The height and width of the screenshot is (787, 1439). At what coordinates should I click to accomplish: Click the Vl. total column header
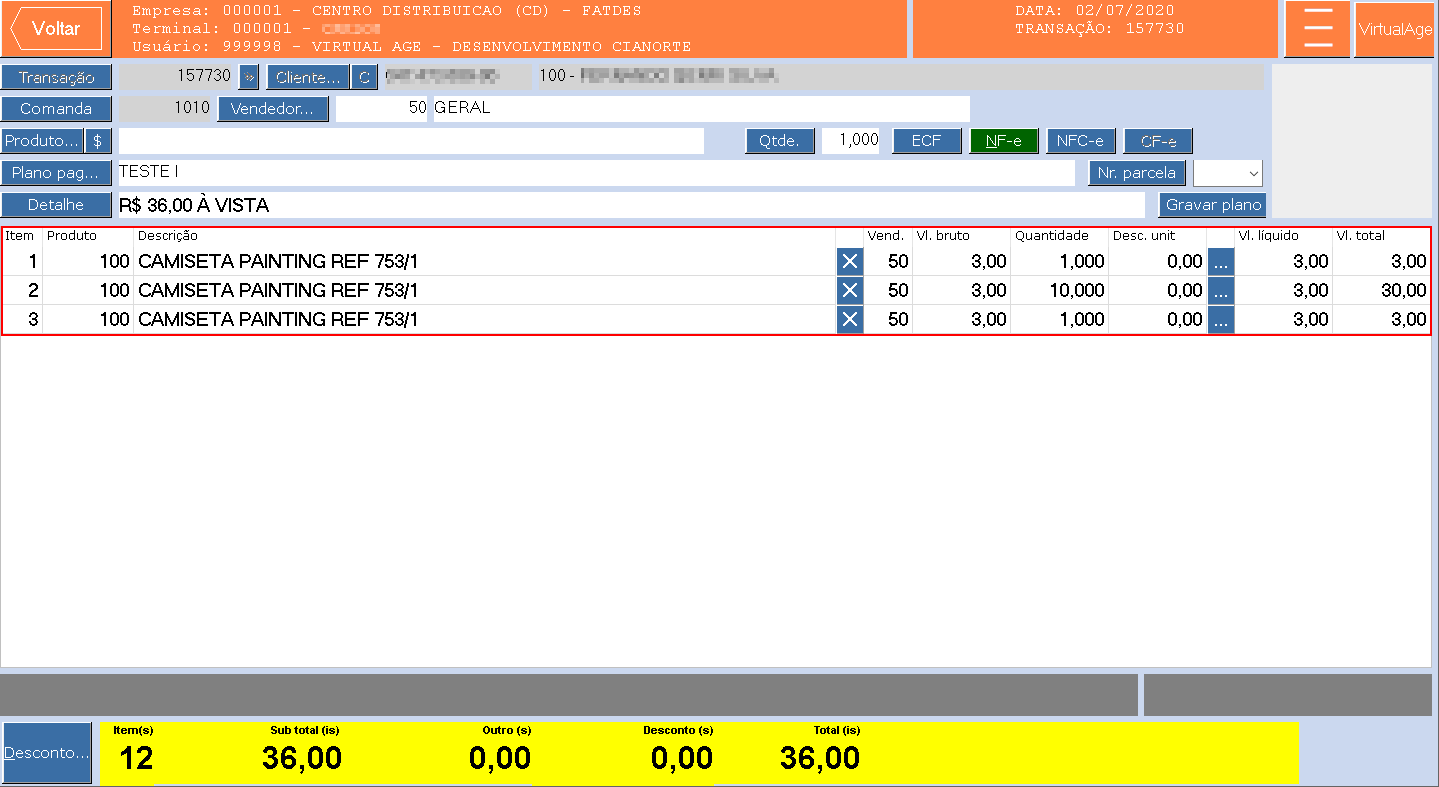coord(1361,236)
